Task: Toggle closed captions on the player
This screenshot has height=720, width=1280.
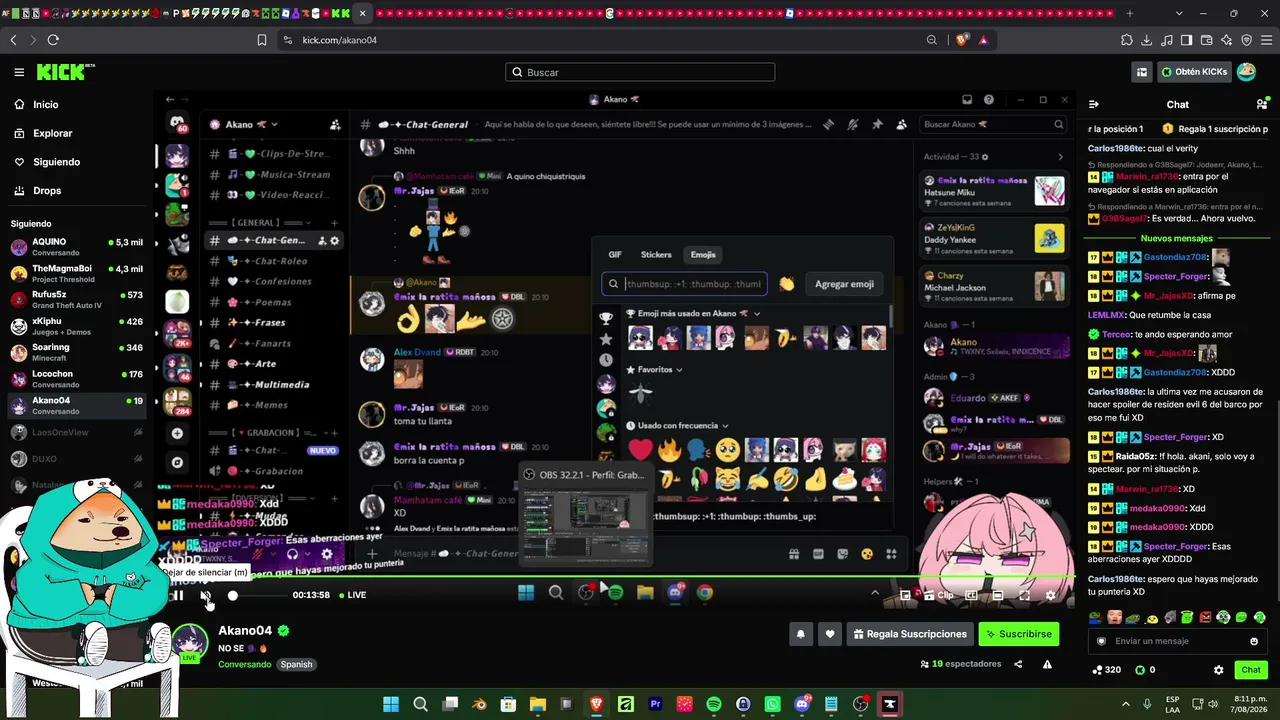Action: [x=971, y=595]
